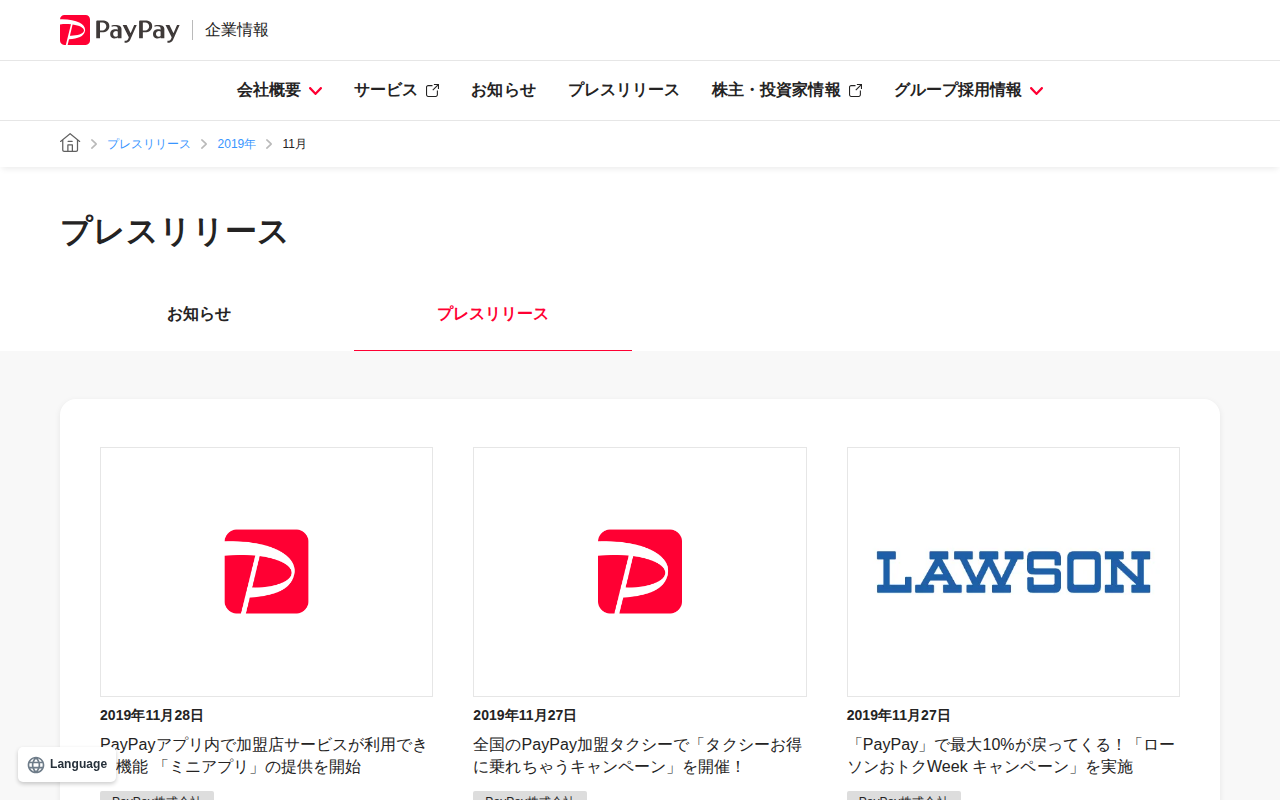Viewport: 1280px width, 800px height.
Task: Open the LAWSON logo thumbnail
Action: click(x=1013, y=572)
